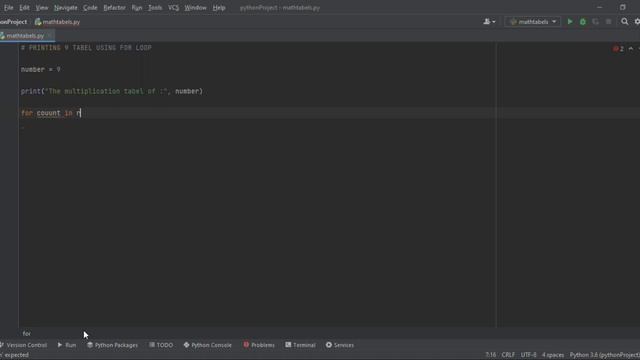The height and width of the screenshot is (360, 640).
Task: Open the Terminal tool window
Action: click(x=300, y=345)
